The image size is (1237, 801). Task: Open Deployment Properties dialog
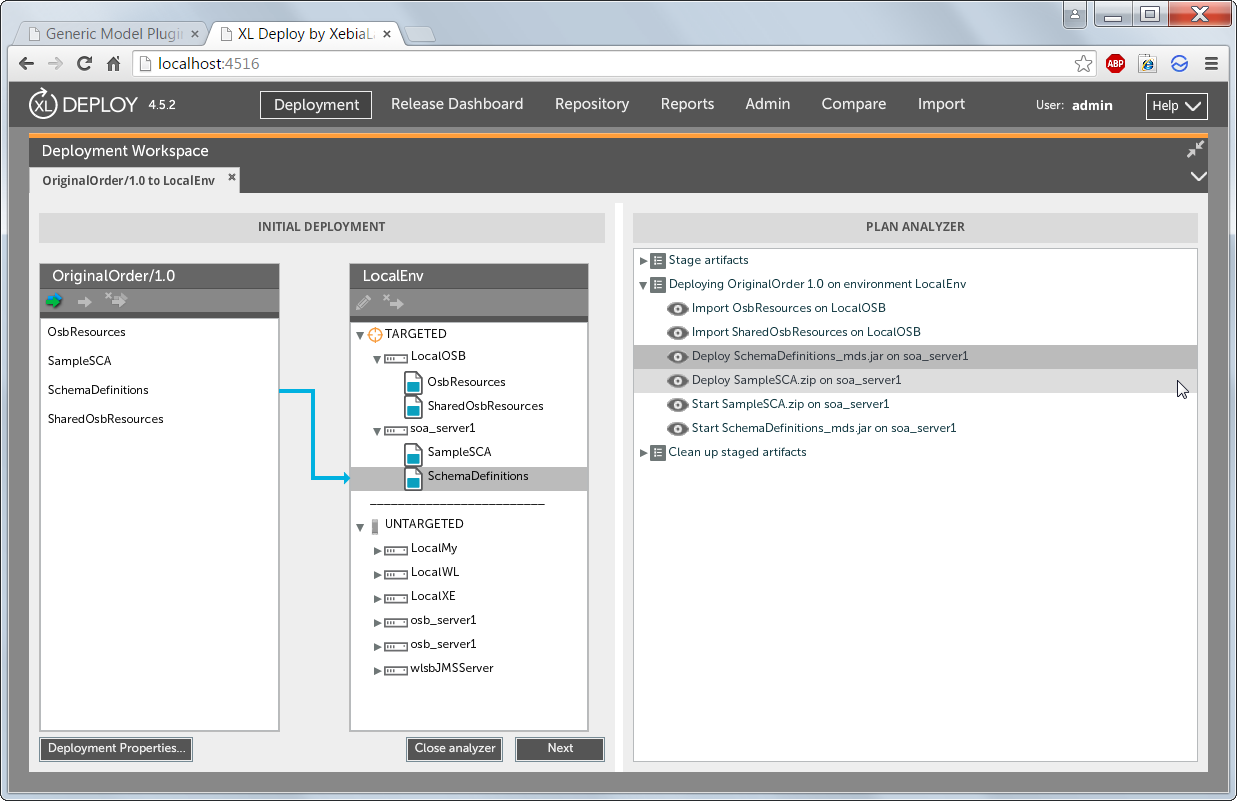click(116, 749)
